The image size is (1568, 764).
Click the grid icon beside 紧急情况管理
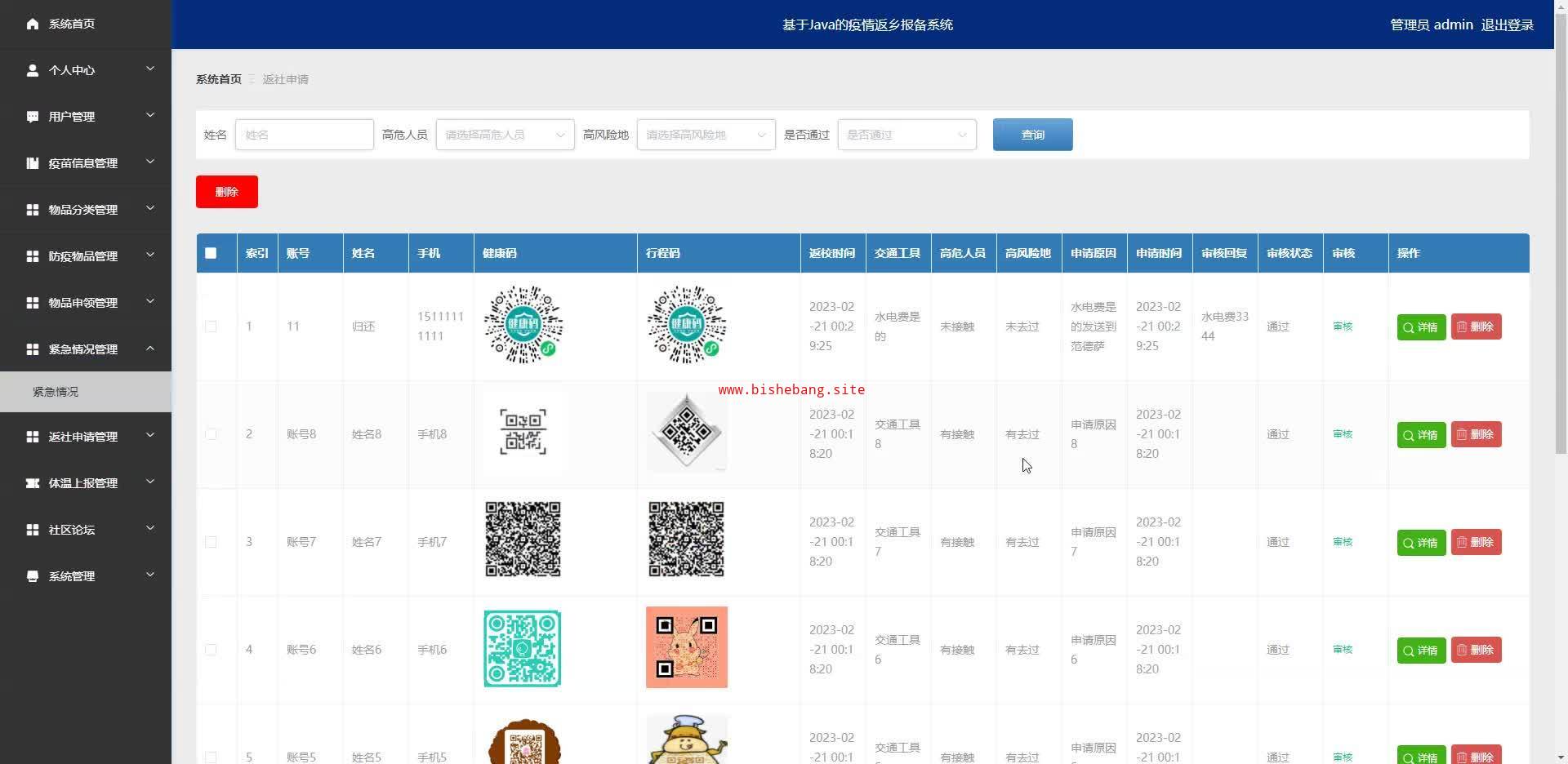(x=32, y=349)
